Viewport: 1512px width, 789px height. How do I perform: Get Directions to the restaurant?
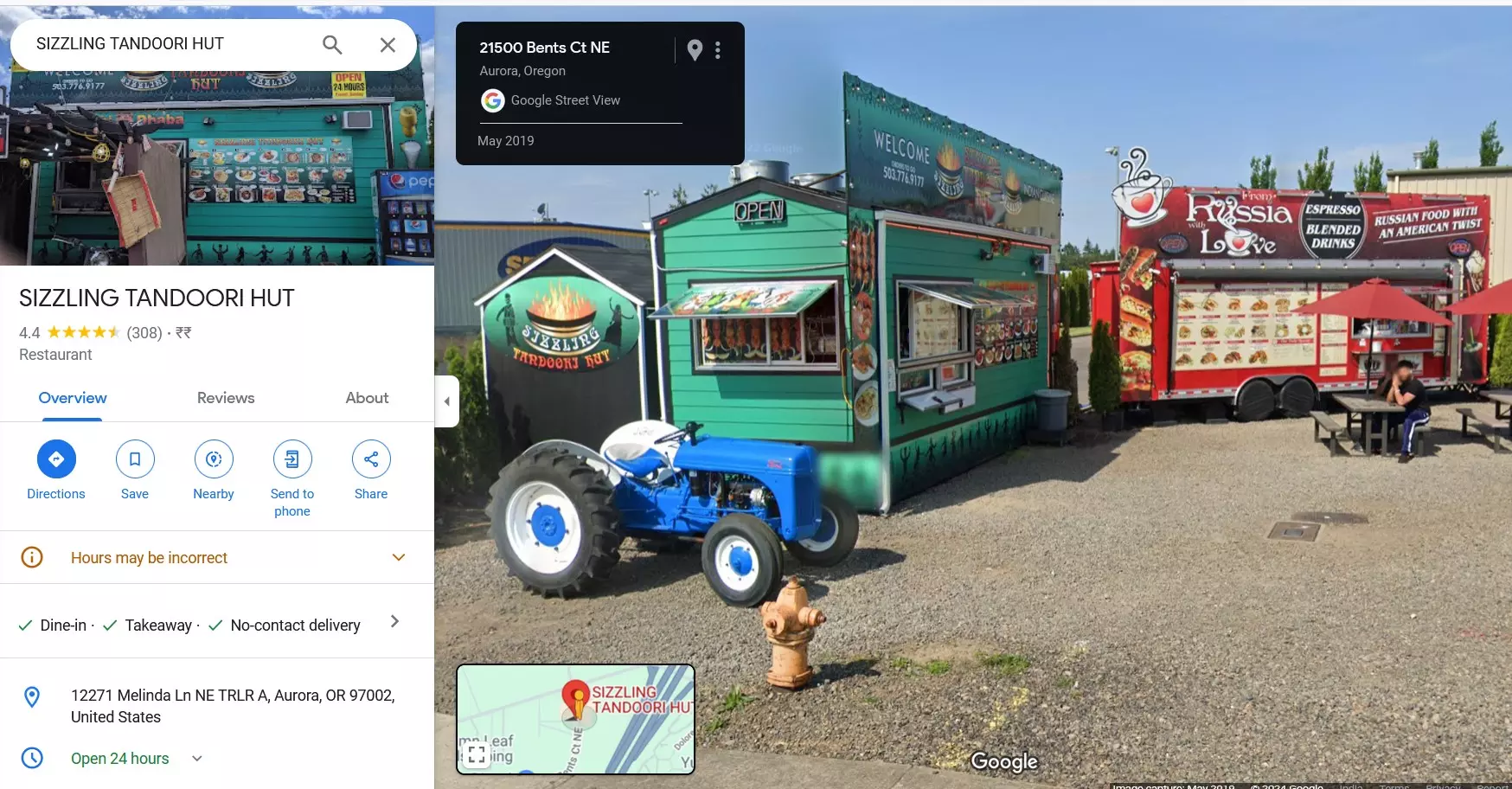tap(56, 459)
